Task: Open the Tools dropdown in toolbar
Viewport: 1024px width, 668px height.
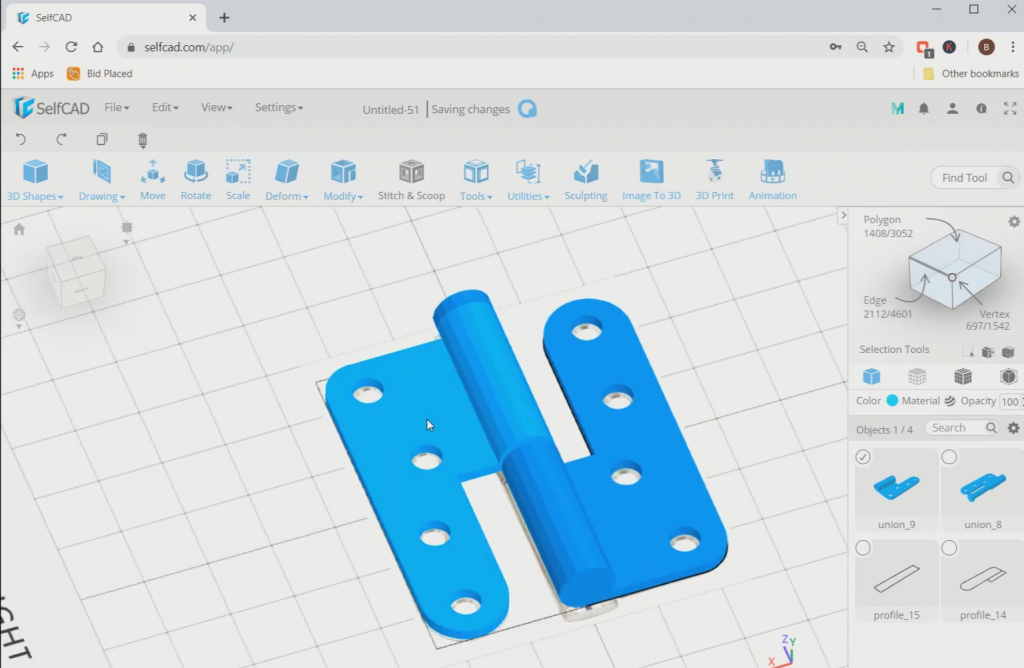Action: (x=475, y=180)
